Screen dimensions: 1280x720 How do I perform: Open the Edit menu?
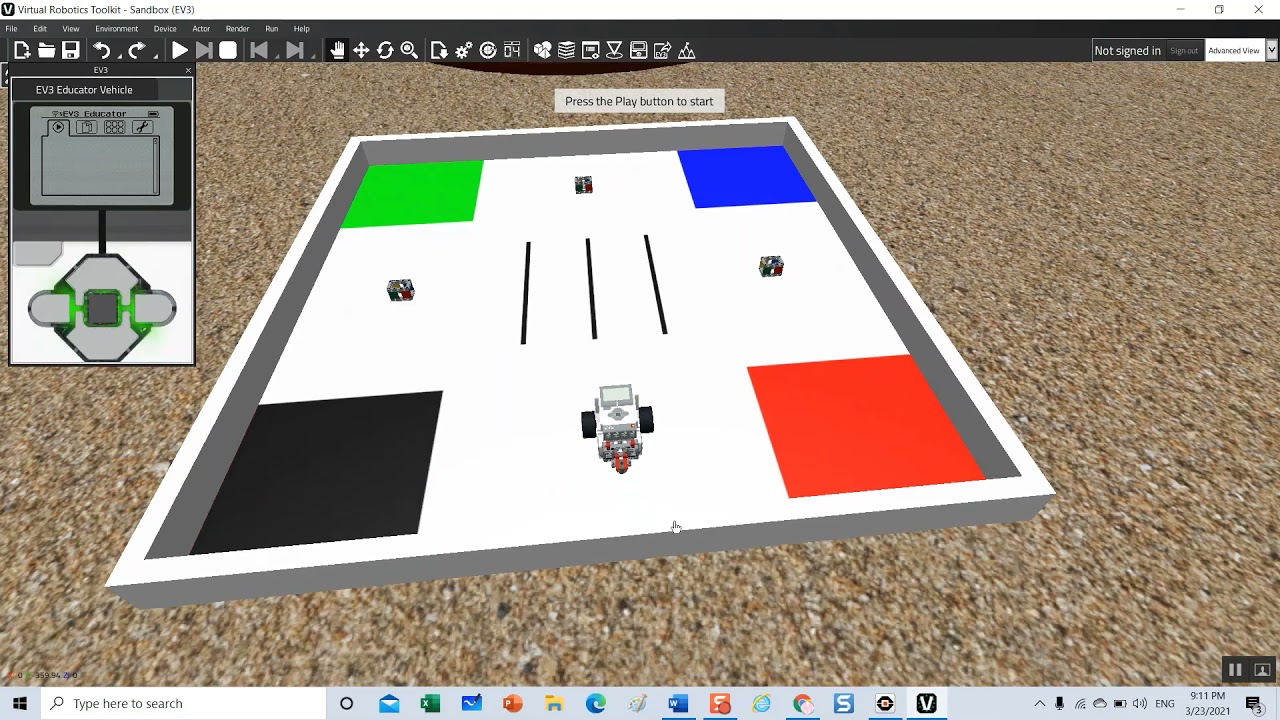pos(40,28)
